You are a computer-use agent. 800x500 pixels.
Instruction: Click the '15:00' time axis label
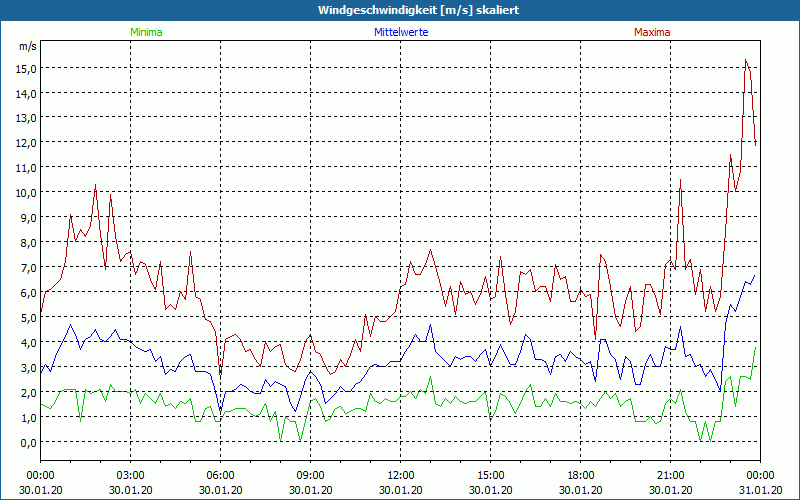(490, 476)
